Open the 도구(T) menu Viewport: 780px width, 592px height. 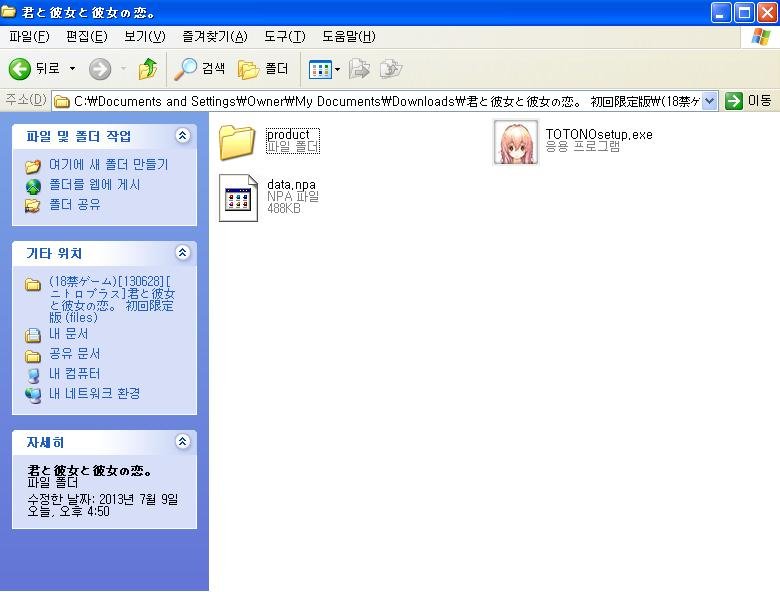(285, 36)
